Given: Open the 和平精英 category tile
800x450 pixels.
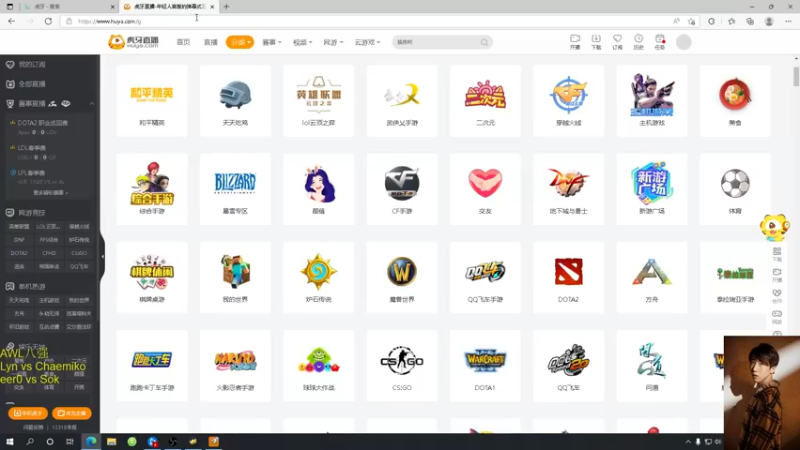Looking at the screenshot, I should 152,101.
